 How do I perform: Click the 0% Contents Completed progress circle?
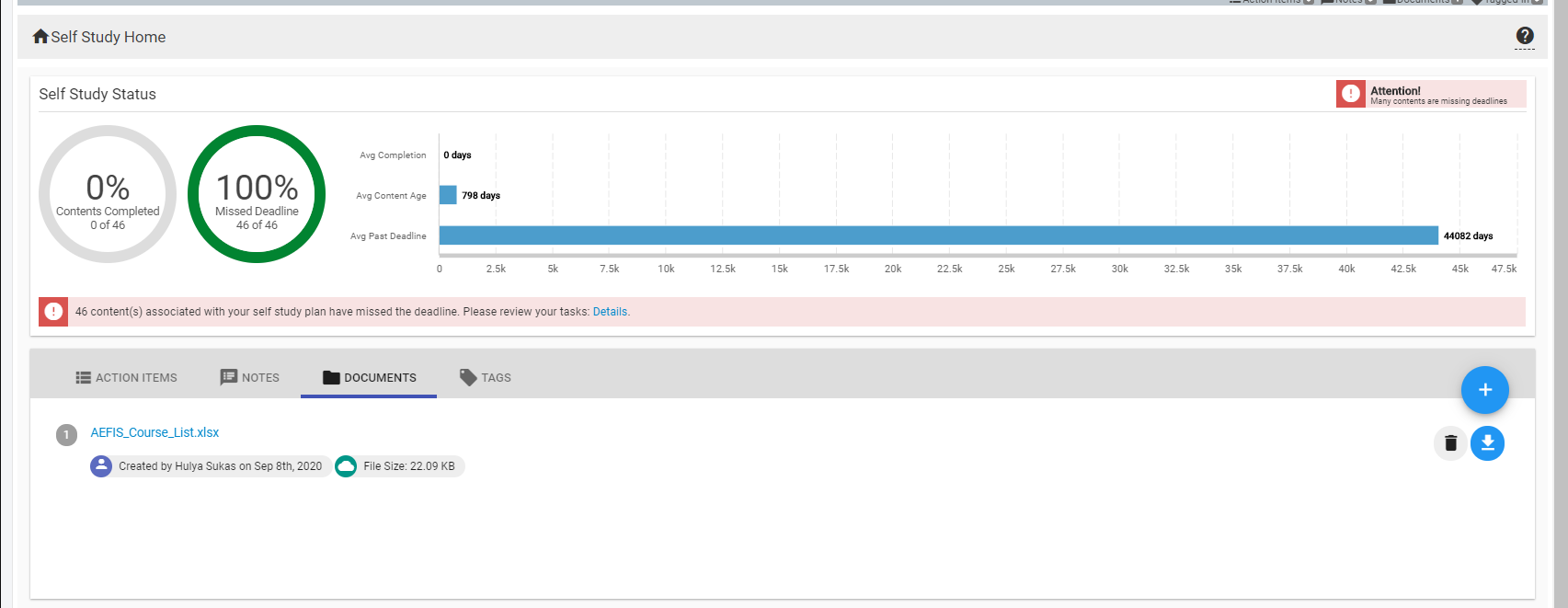tap(108, 194)
